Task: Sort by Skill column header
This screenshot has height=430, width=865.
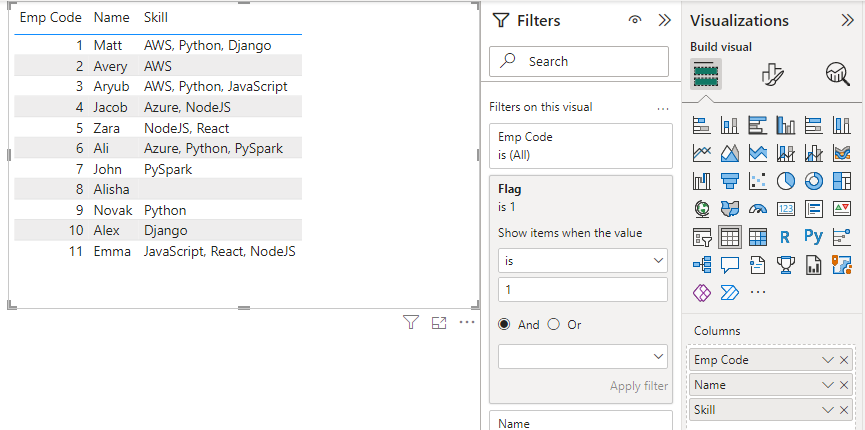Action: pos(156,18)
